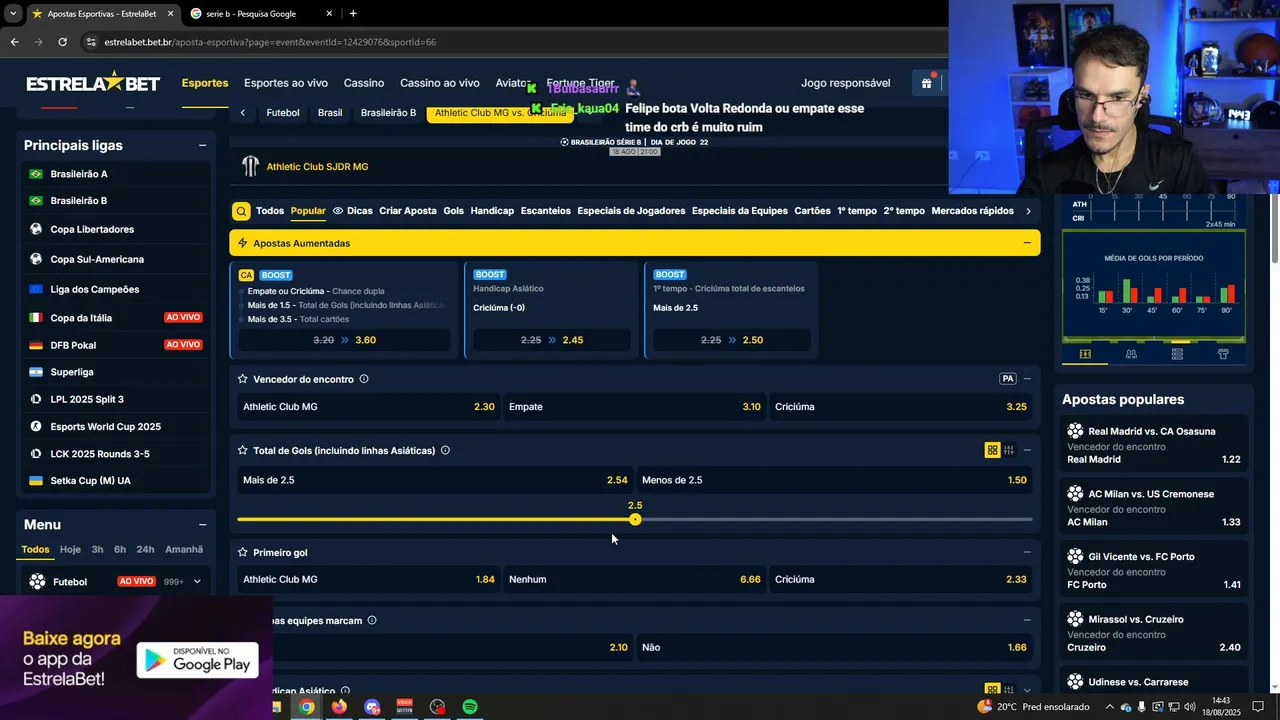Go back with breadcrumb left arrow

click(x=243, y=113)
